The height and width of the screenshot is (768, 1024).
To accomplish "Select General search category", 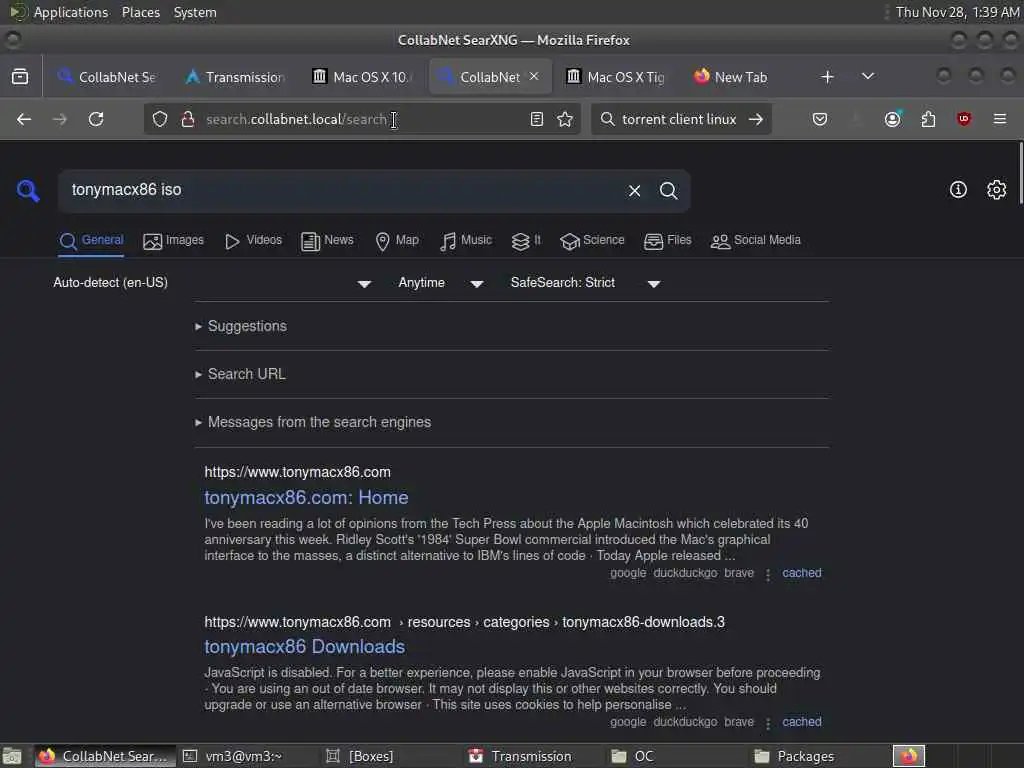I will tap(91, 240).
